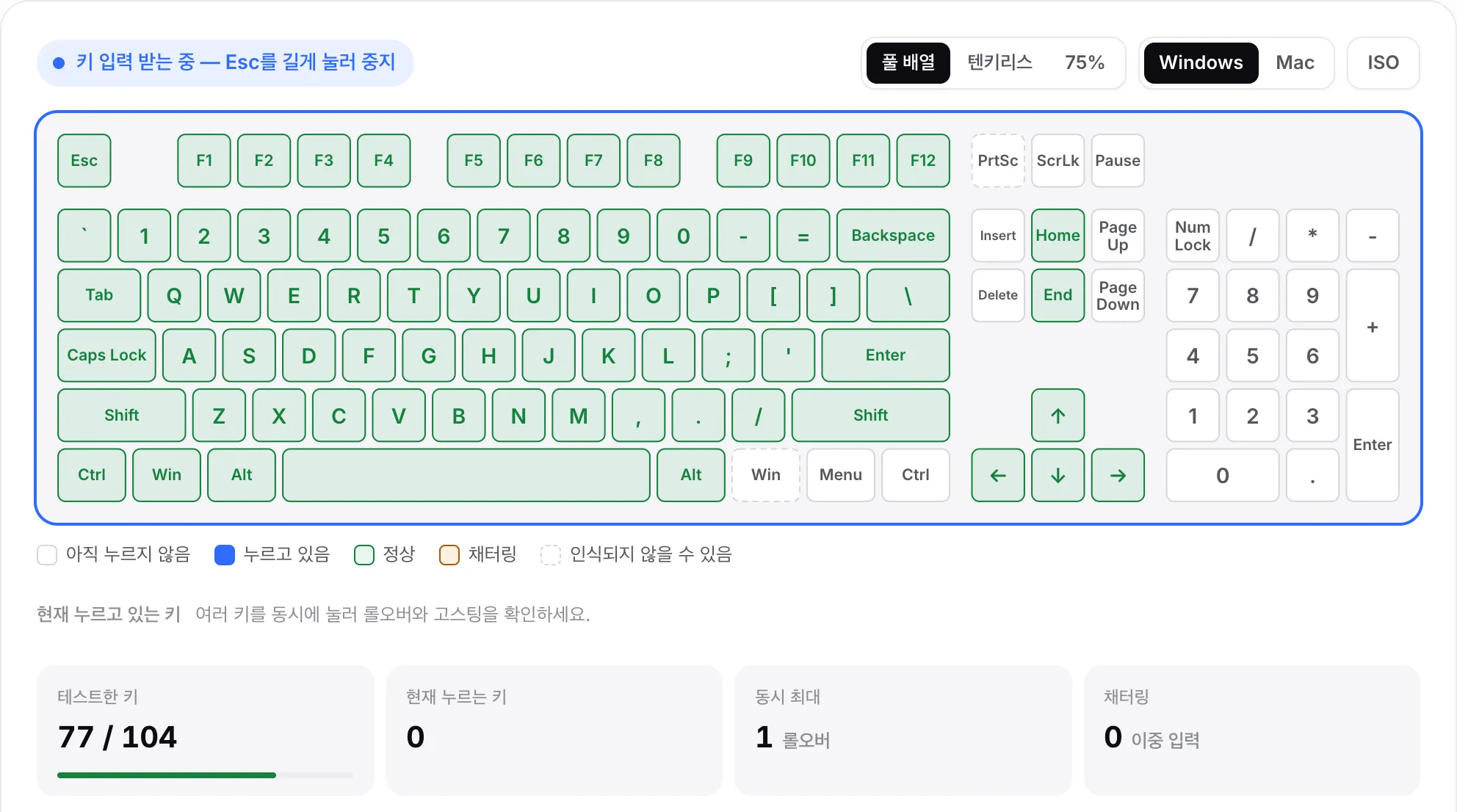Click the Delete key
This screenshot has width=1457, height=812.
[997, 295]
